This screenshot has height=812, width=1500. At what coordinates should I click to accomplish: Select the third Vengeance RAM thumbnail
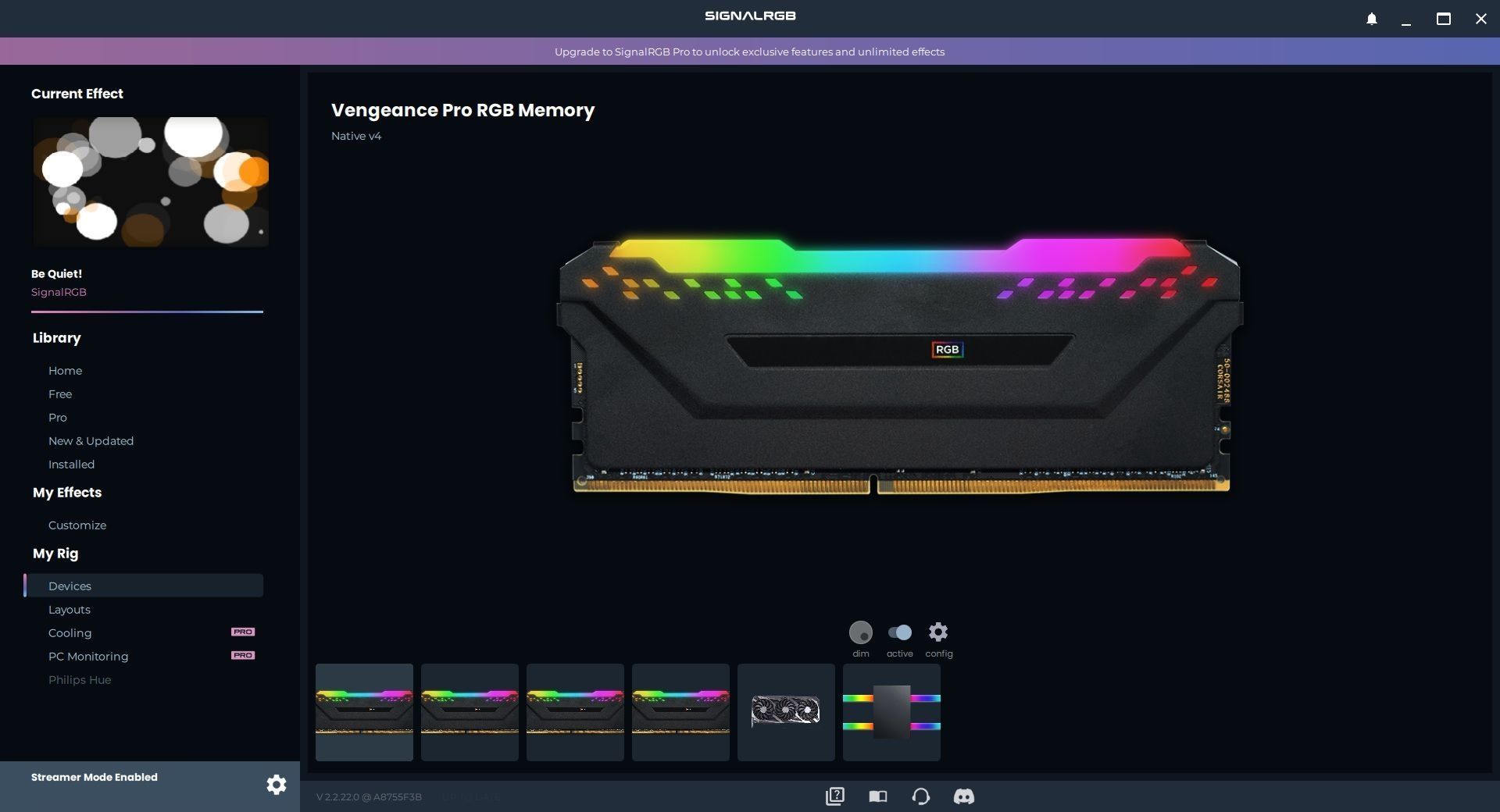click(x=575, y=712)
